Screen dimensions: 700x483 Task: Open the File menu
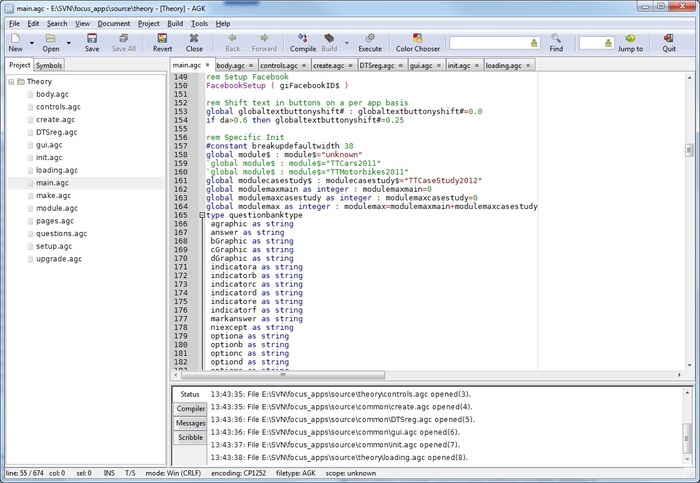coord(14,24)
